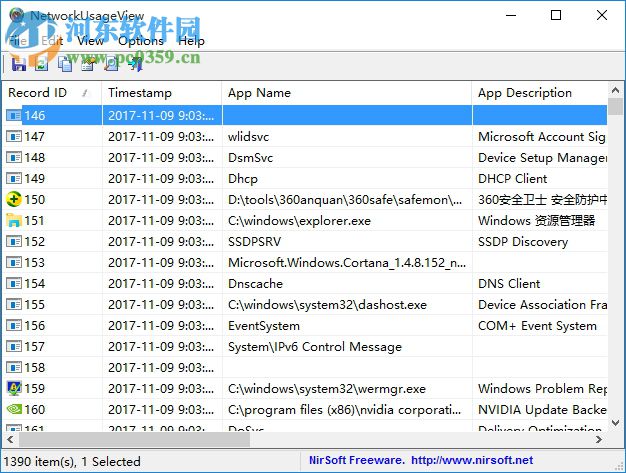Sort by the Timestamp column header
Viewport: 626px width, 473px height.
coord(162,93)
